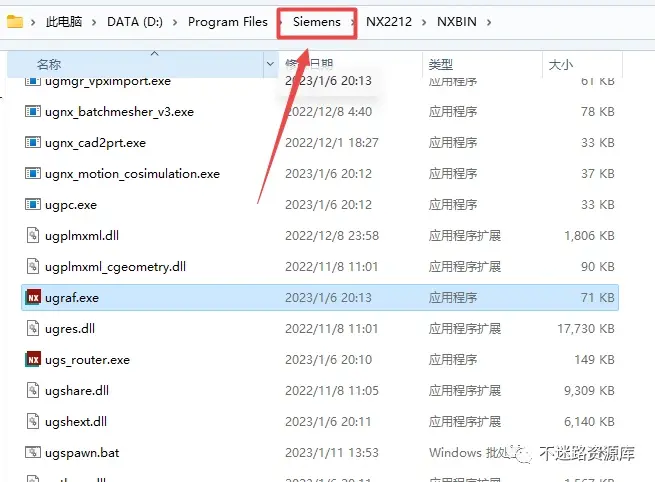Click date 2023/1/11 13:53
The height and width of the screenshot is (482, 655).
pyautogui.click(x=332, y=452)
